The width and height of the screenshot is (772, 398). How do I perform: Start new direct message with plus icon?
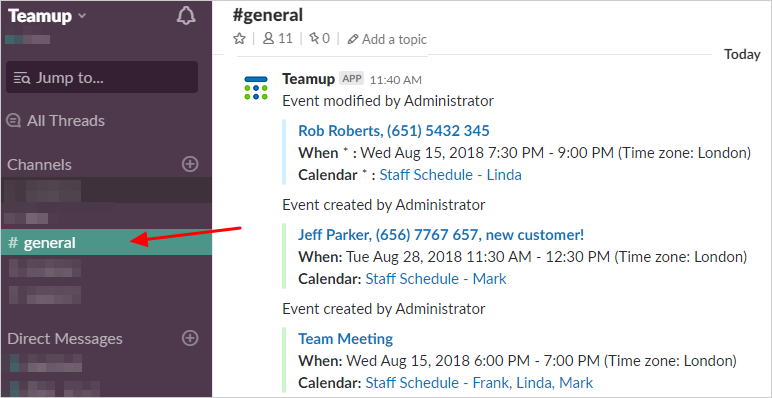coord(190,338)
